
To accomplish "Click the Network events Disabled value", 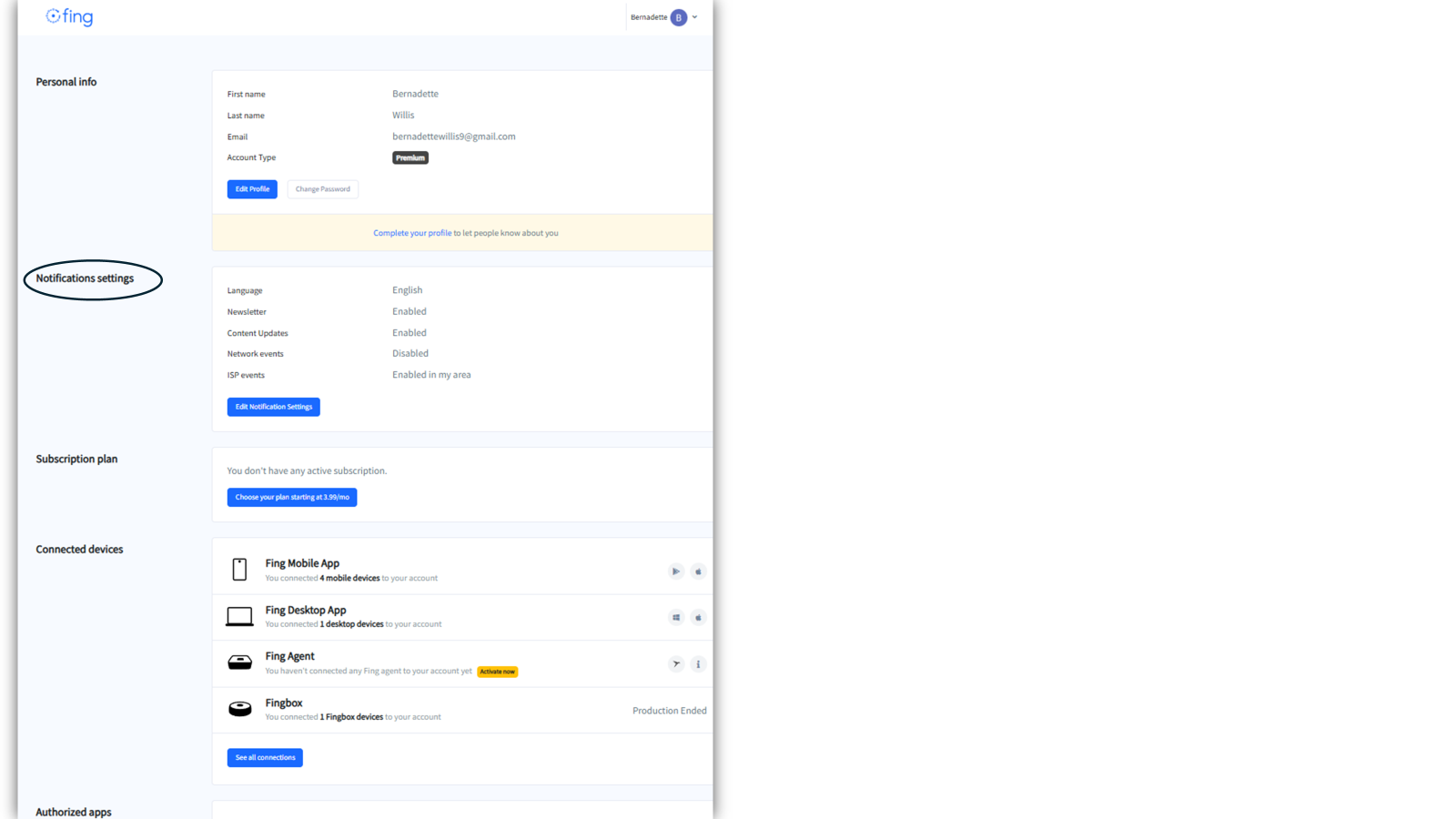I will point(410,353).
